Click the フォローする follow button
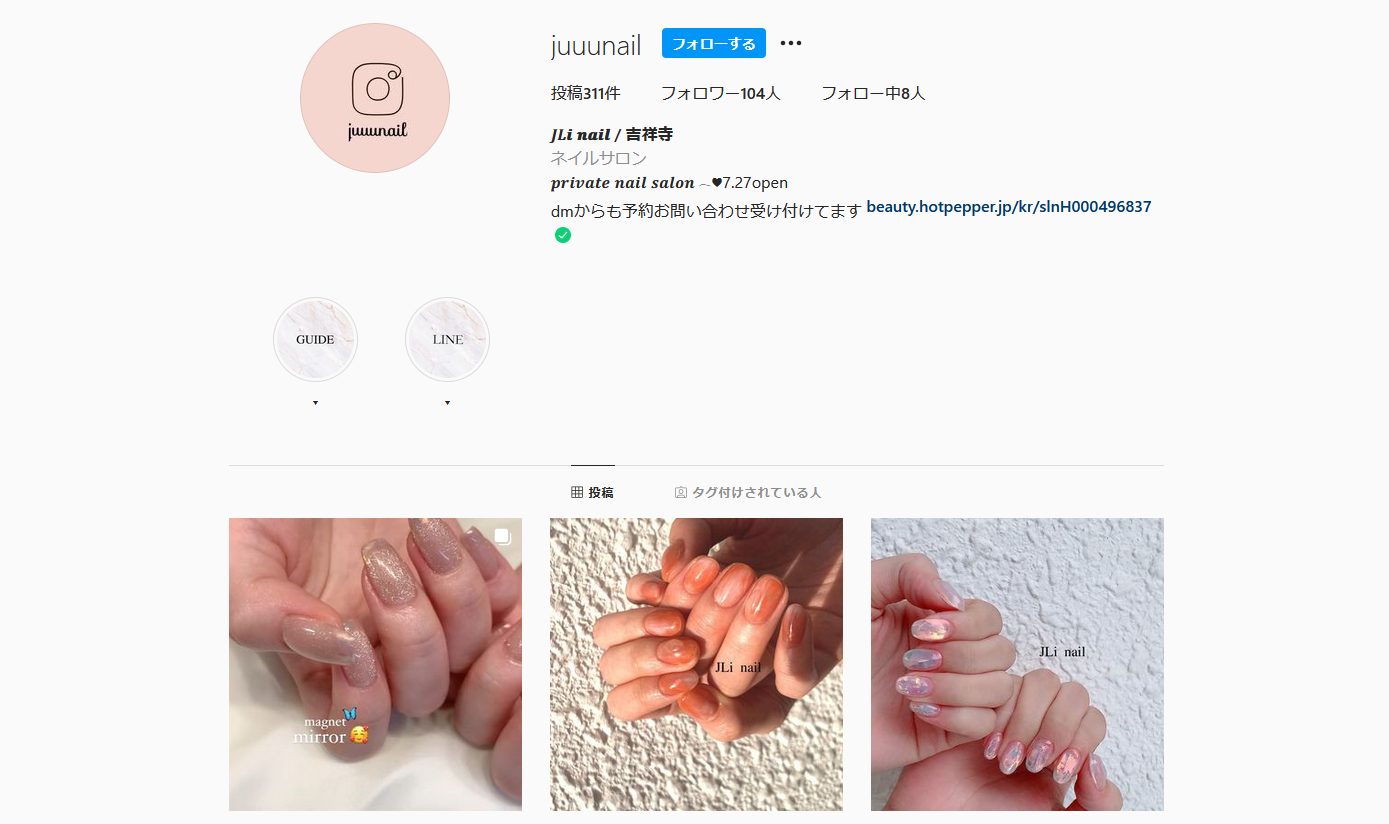This screenshot has width=1389, height=824. point(714,43)
